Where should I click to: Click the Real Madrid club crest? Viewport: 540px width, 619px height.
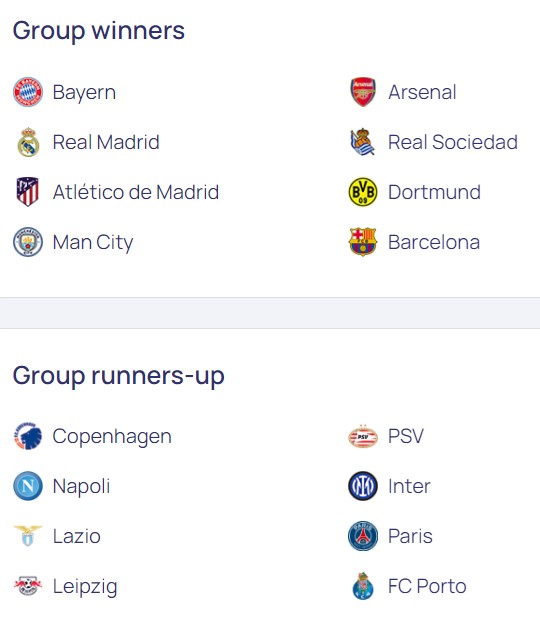coord(28,142)
